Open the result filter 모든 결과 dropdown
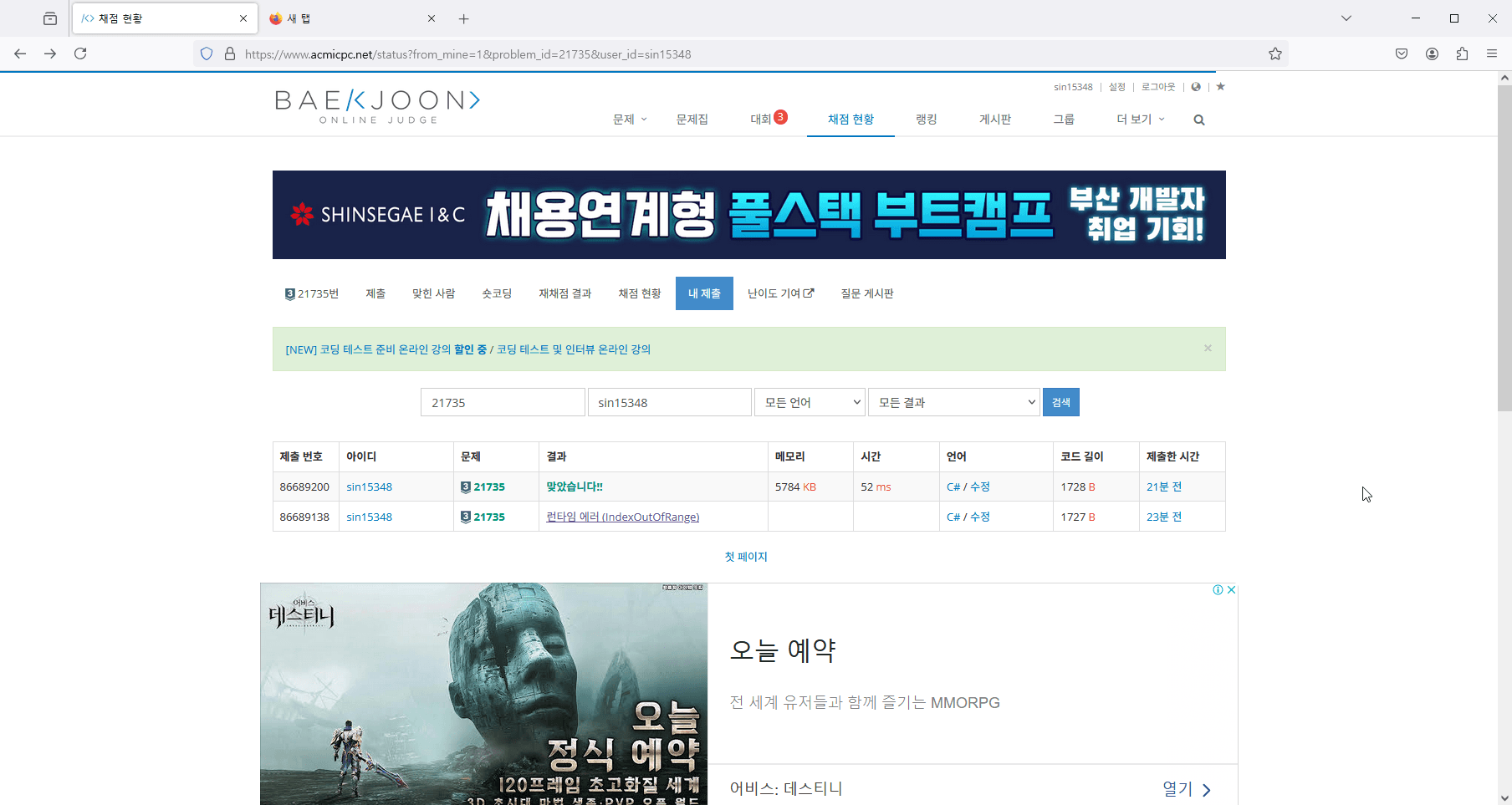1512x805 pixels. click(954, 402)
